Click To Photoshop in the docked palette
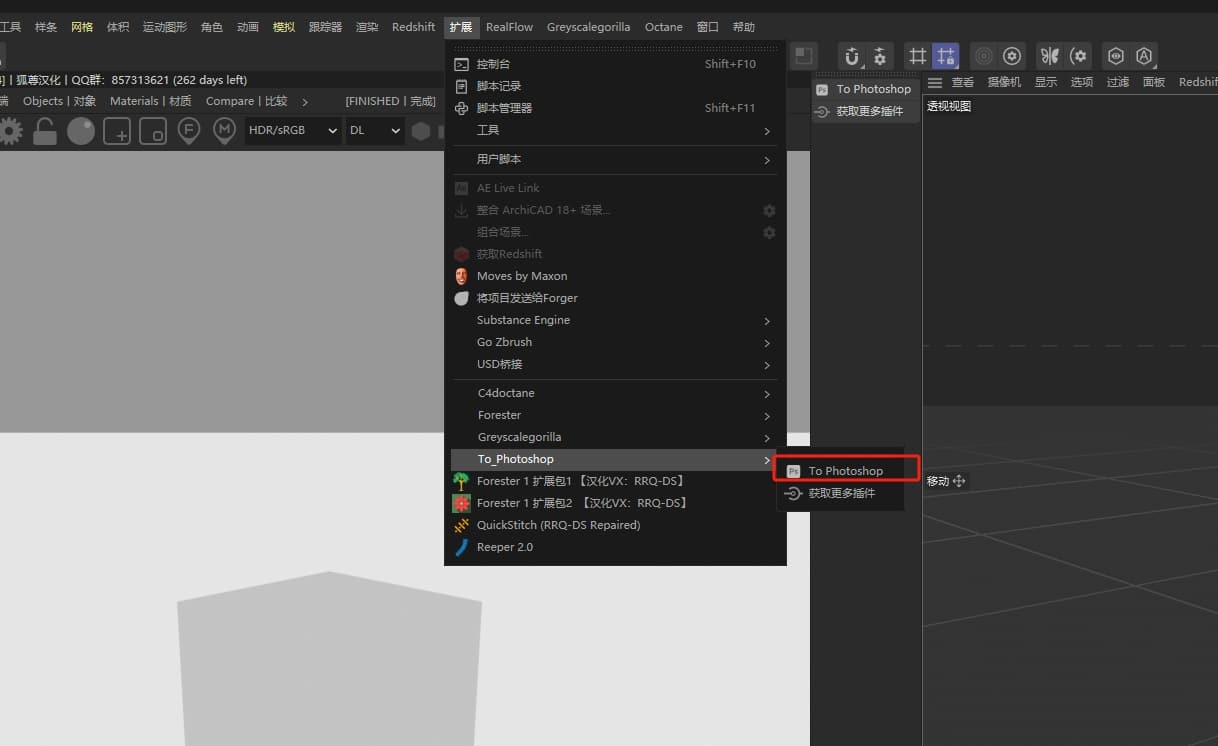The height and width of the screenshot is (746, 1218). coord(865,89)
